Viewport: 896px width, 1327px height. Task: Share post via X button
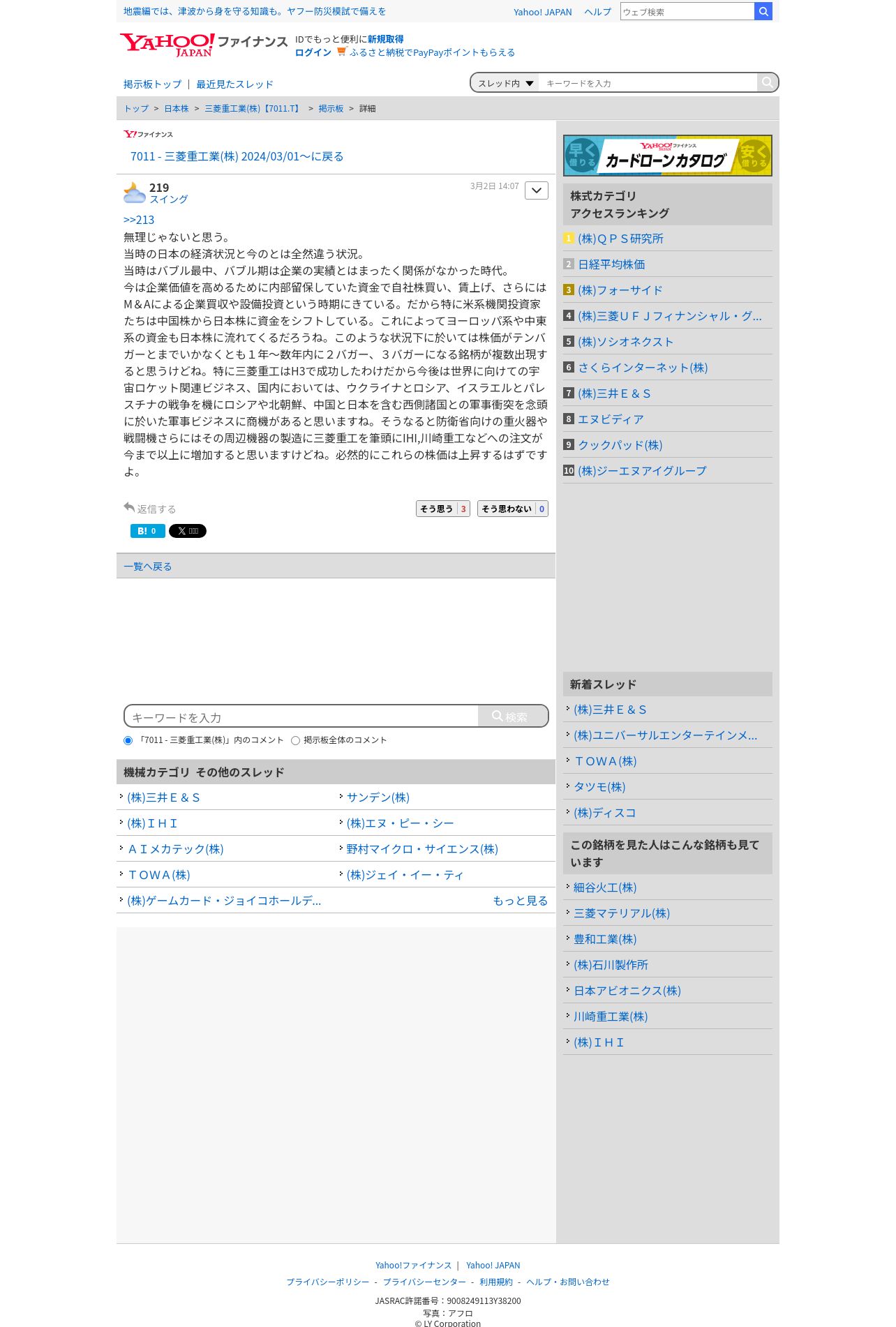tap(188, 531)
